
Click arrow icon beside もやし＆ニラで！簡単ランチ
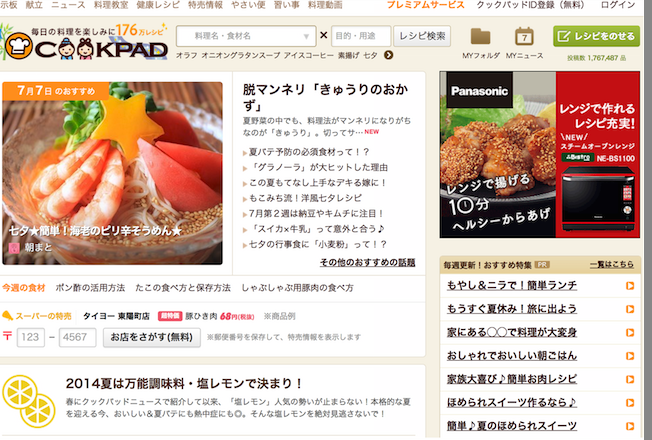pos(630,286)
